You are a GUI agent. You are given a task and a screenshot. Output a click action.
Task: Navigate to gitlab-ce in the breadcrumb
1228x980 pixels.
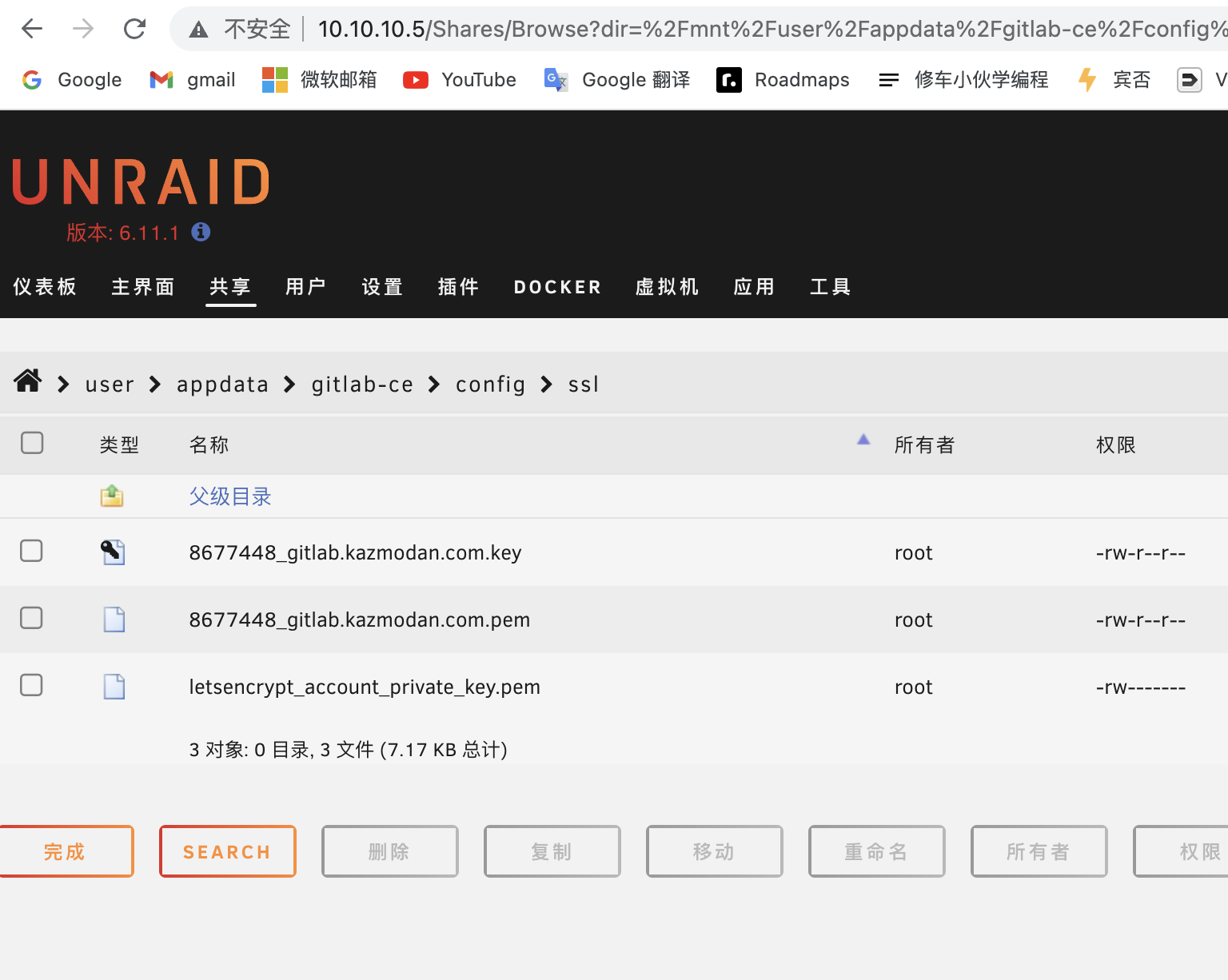point(362,384)
